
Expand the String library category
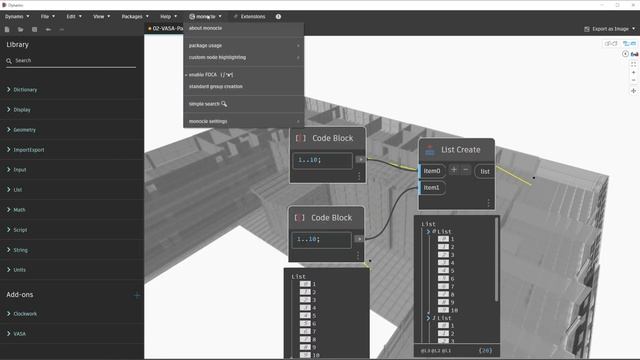tap(9, 249)
